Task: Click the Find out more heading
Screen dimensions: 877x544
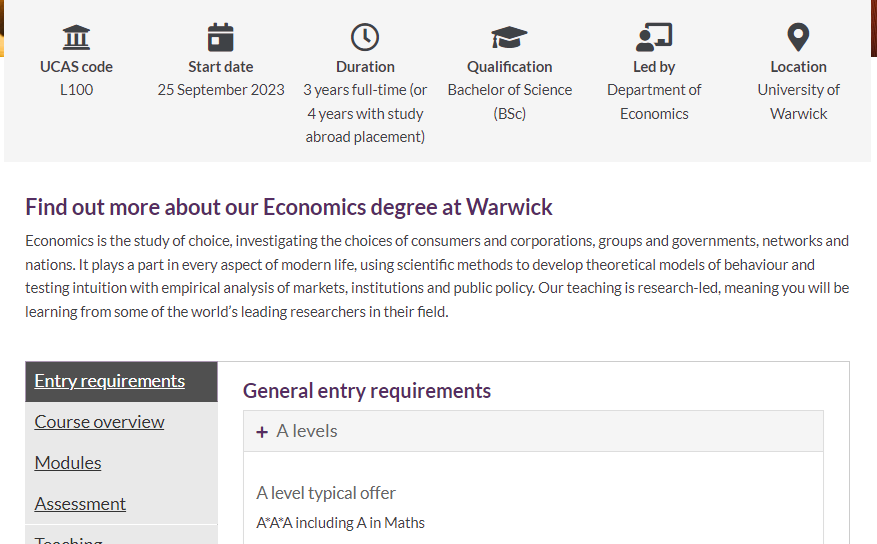Action: point(289,208)
